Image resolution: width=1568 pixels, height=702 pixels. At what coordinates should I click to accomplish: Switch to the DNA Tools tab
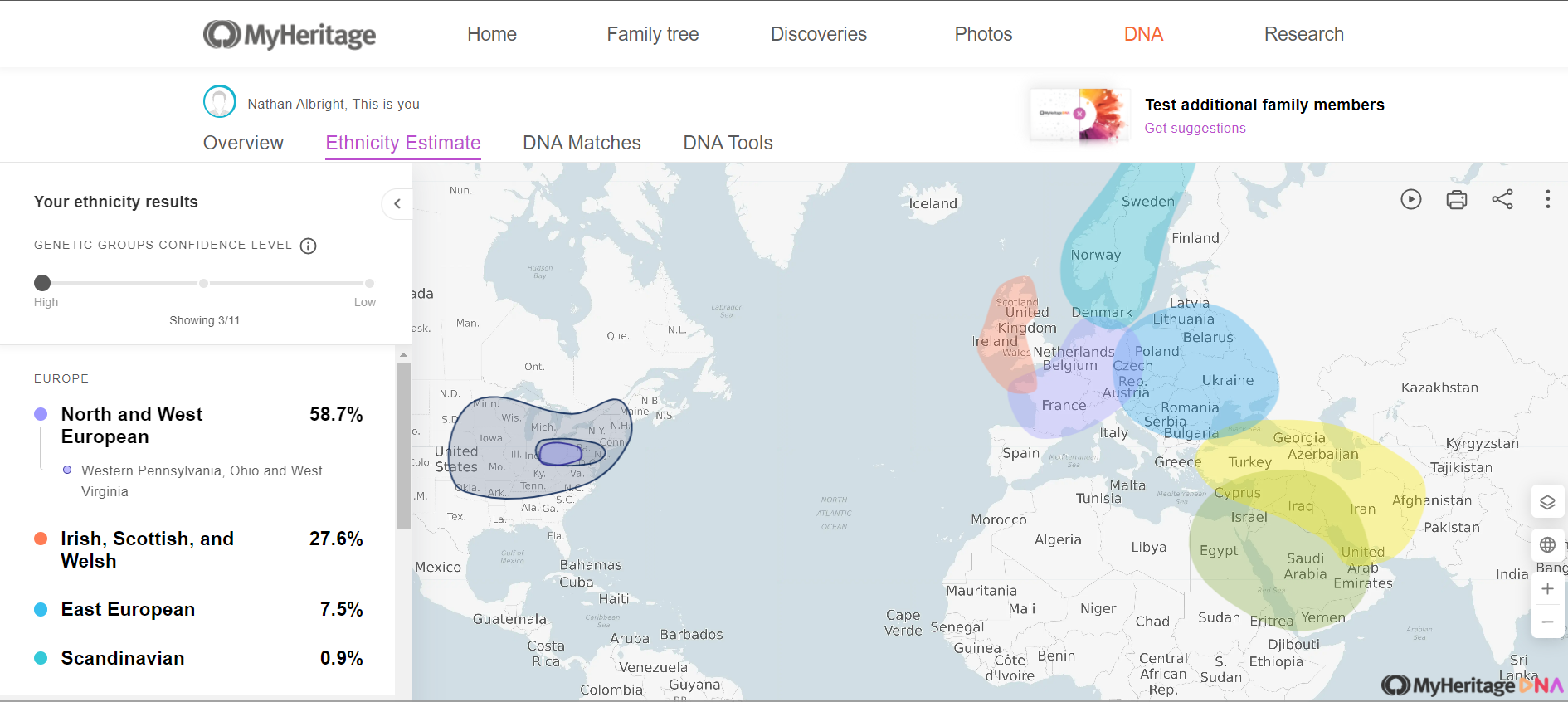(728, 143)
